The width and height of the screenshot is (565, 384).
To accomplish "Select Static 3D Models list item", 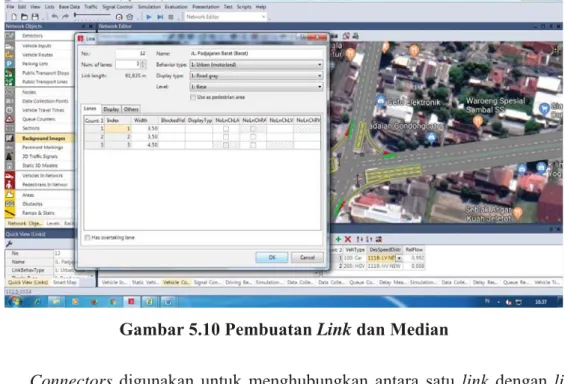I will click(40, 166).
